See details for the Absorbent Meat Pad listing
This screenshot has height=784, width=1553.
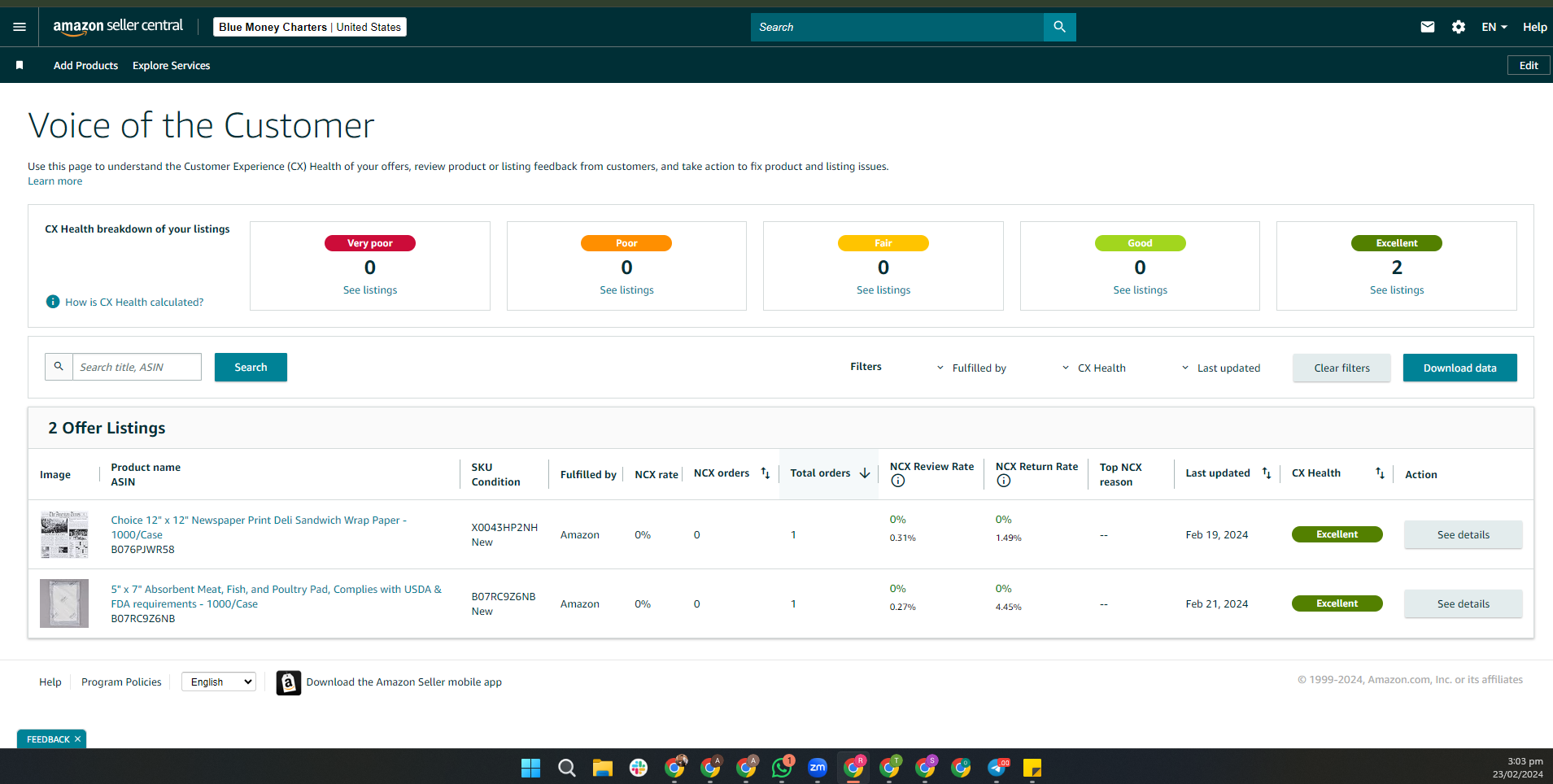point(1463,603)
